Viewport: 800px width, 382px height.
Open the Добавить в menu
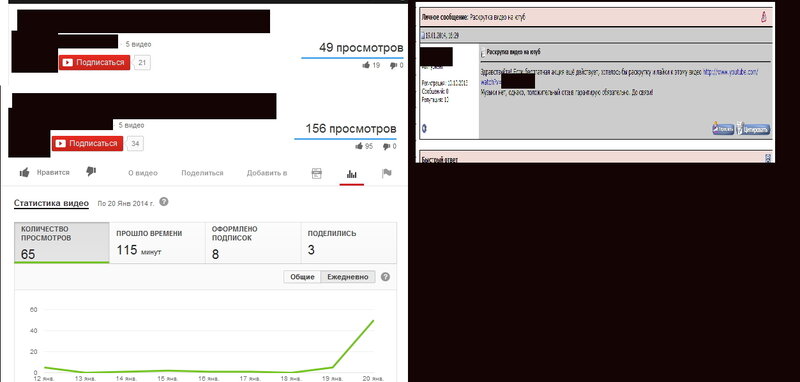click(x=267, y=173)
